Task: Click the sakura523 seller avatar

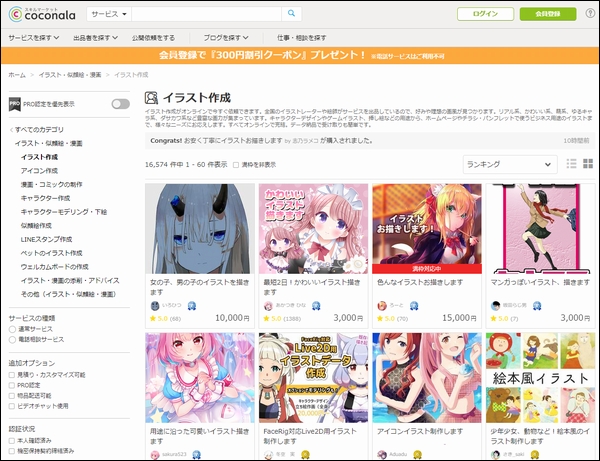Action: click(155, 454)
